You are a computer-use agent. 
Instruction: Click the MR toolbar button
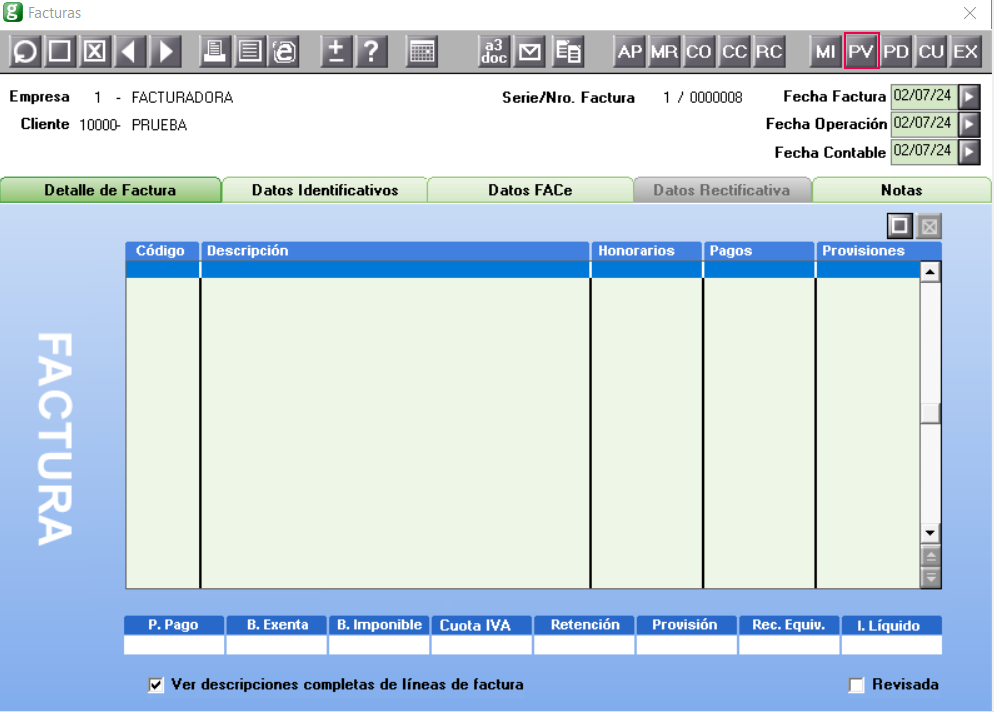coord(664,51)
